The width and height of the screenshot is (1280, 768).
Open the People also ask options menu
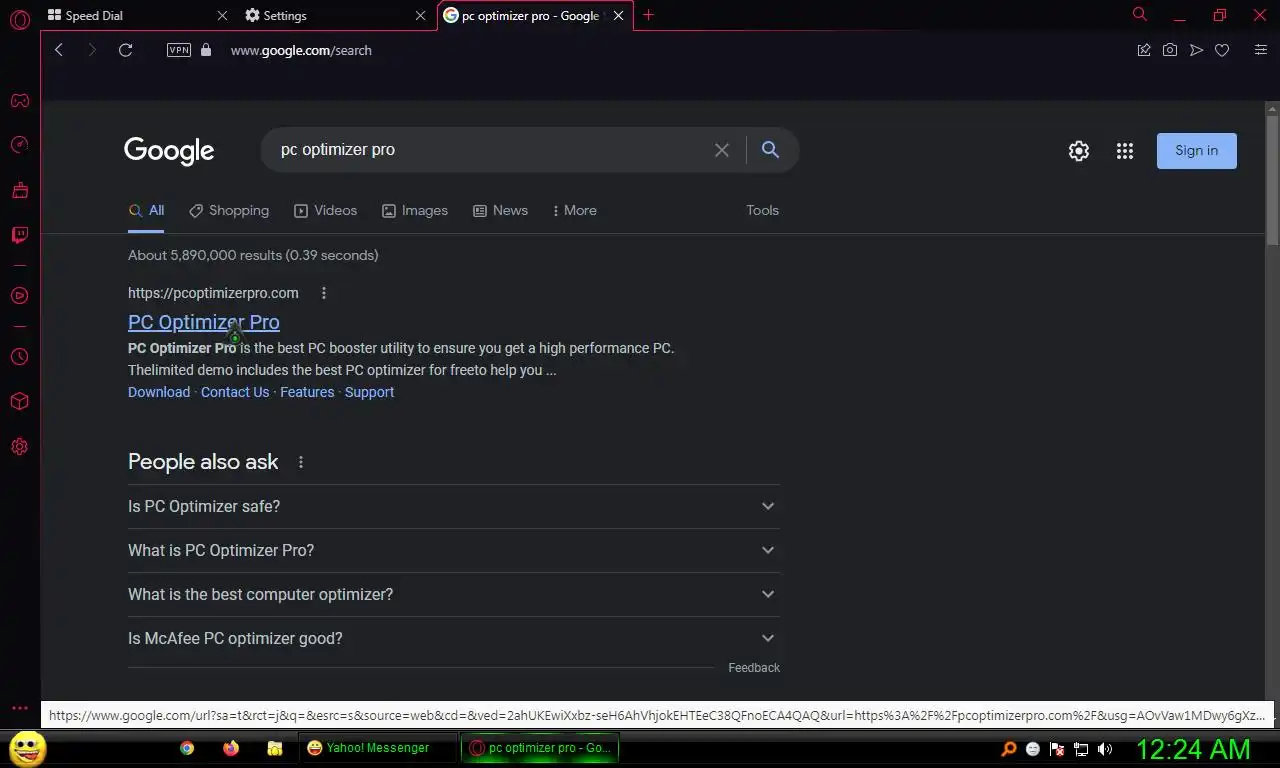coord(300,462)
